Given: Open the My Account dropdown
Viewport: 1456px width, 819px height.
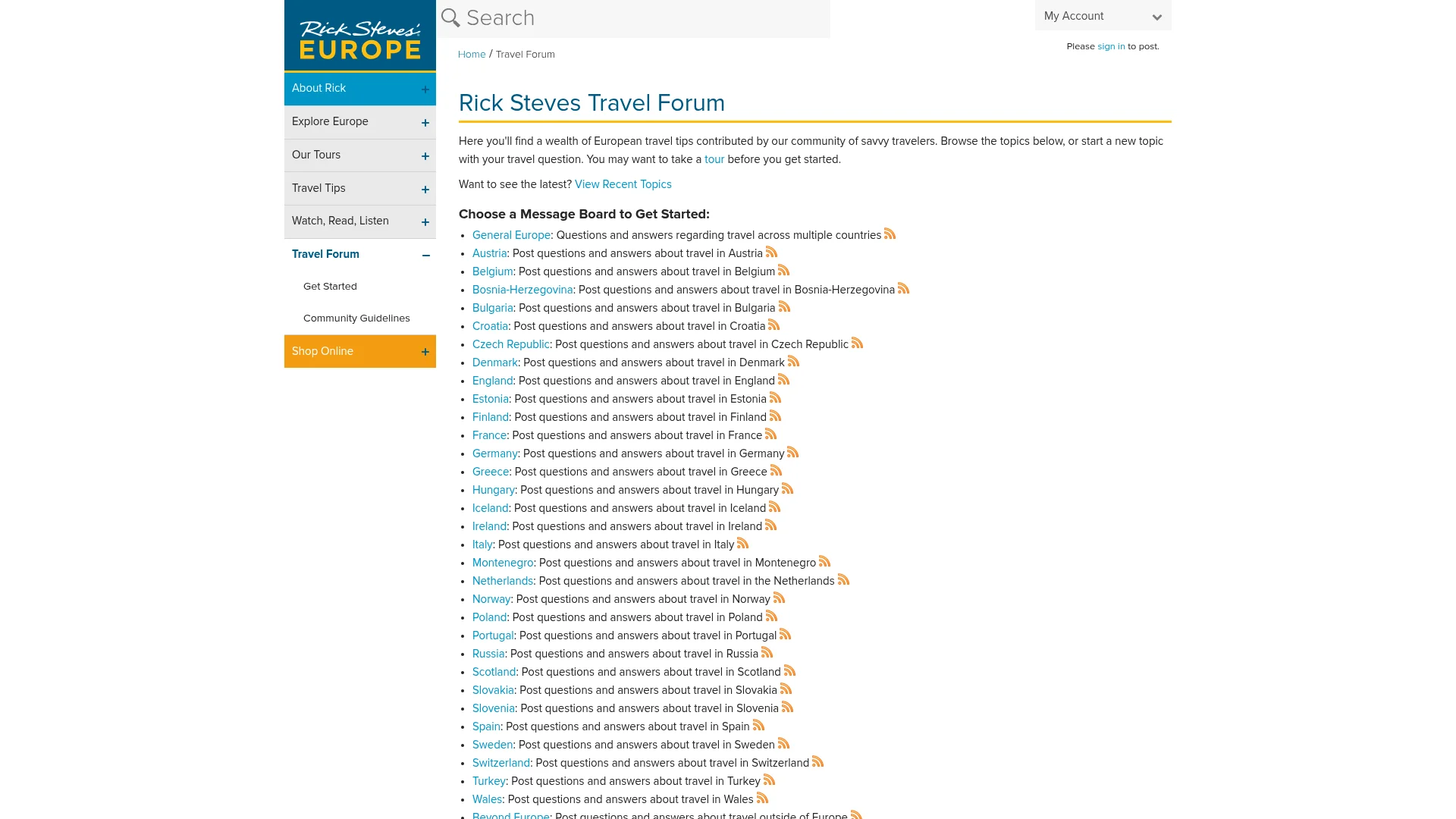Looking at the screenshot, I should click(1103, 16).
